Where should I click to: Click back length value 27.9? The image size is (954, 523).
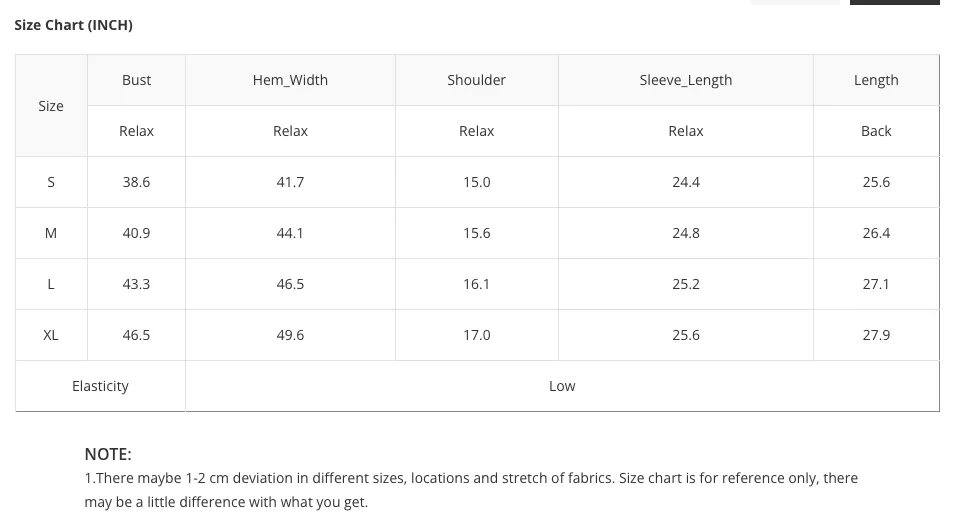pos(876,336)
